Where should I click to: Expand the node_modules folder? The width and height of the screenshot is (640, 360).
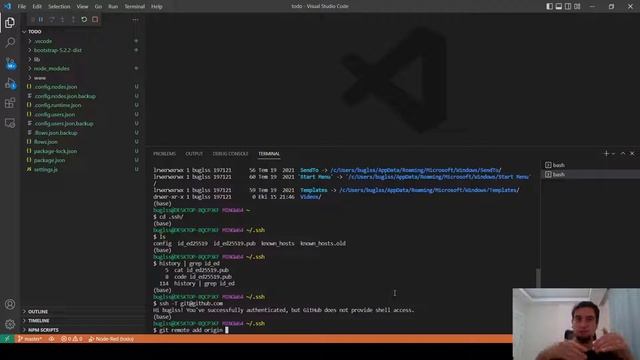(82, 68)
